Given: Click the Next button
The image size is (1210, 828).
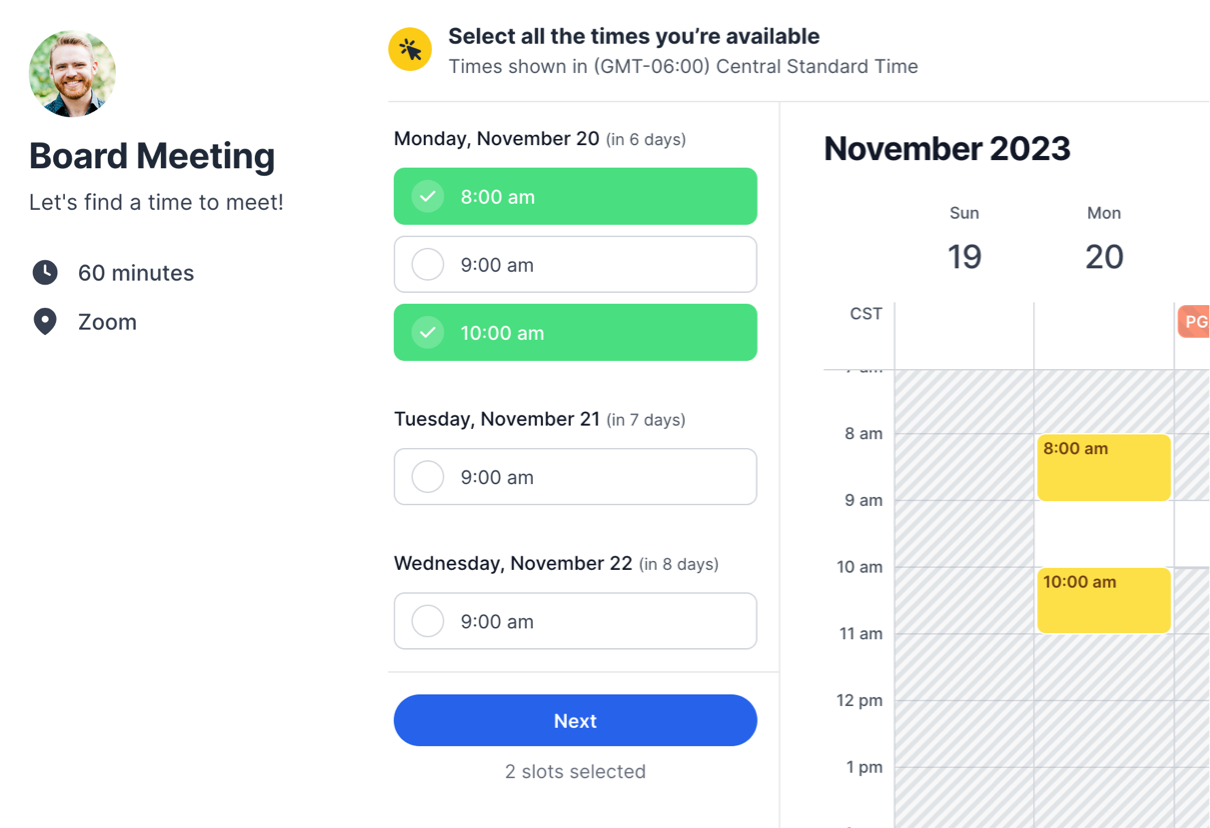Looking at the screenshot, I should [x=575, y=720].
